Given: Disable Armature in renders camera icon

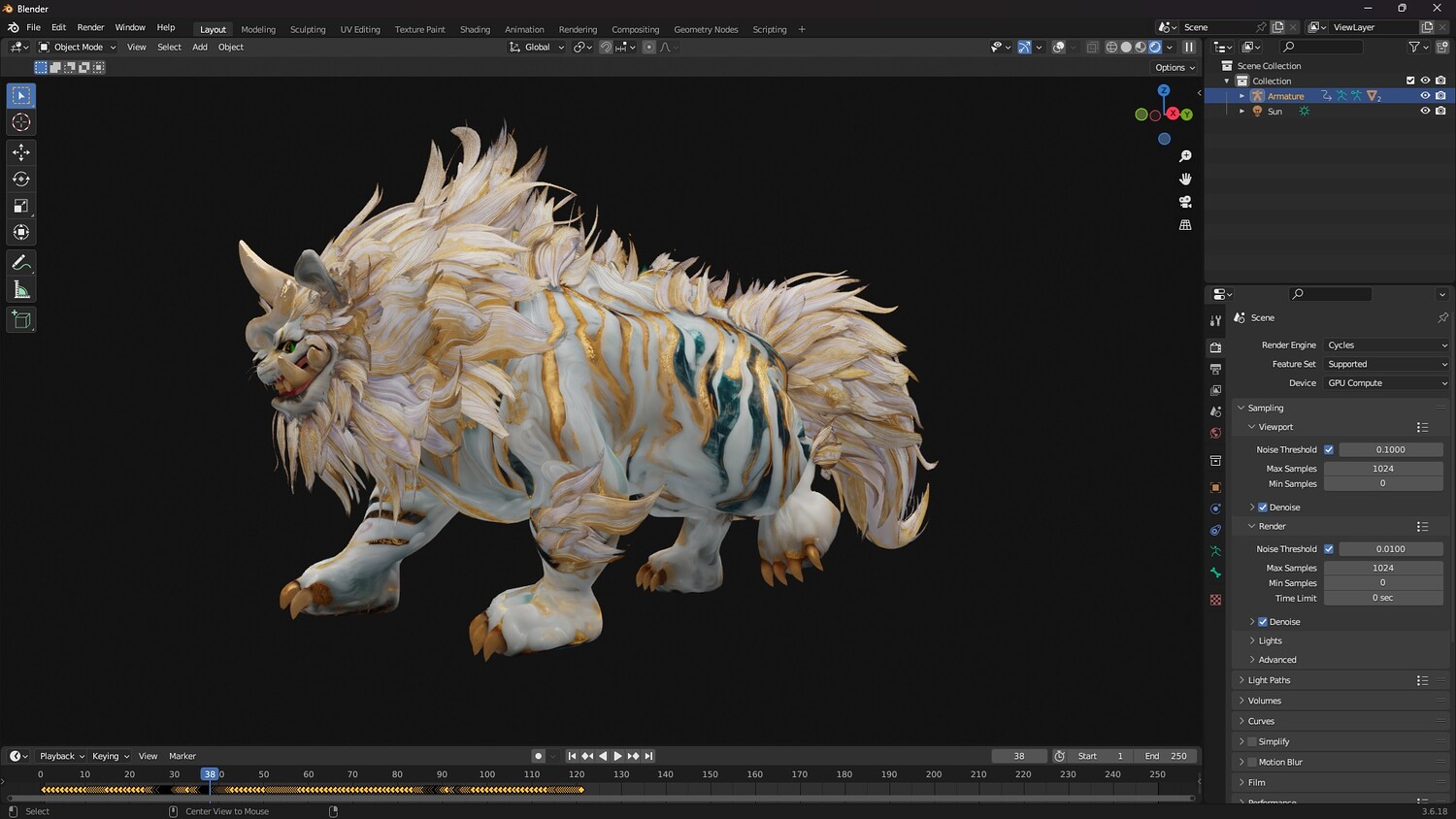Looking at the screenshot, I should pyautogui.click(x=1440, y=96).
